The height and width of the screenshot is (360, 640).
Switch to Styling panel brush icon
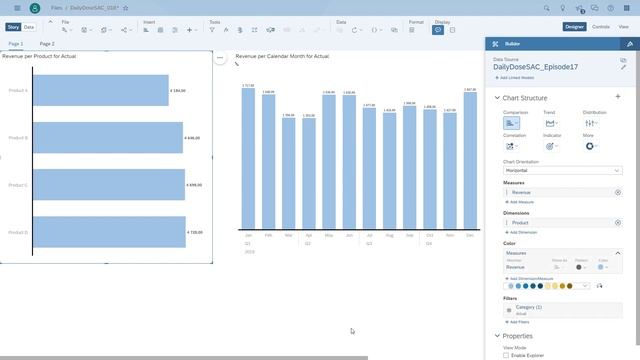tap(630, 44)
